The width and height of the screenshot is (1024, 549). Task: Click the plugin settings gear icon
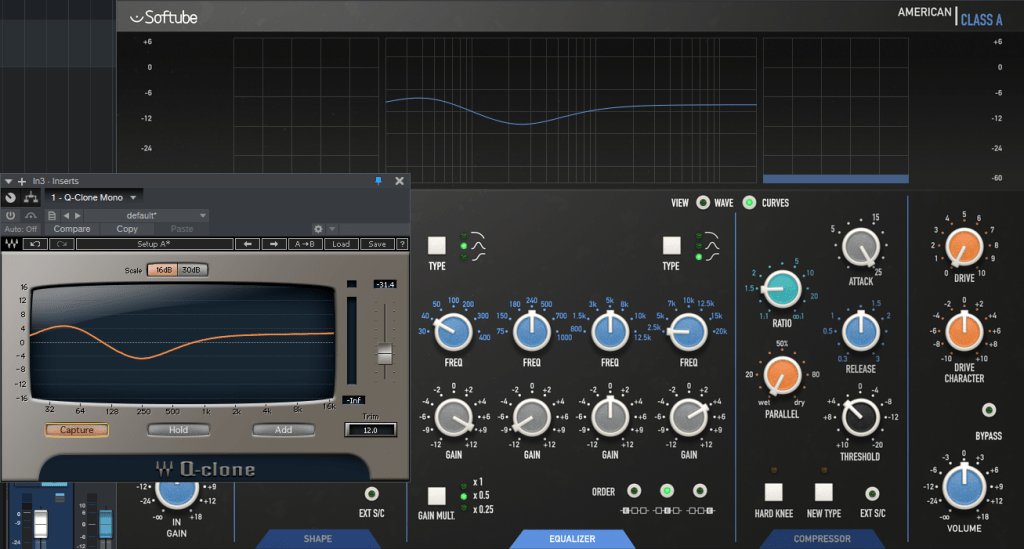click(x=319, y=229)
